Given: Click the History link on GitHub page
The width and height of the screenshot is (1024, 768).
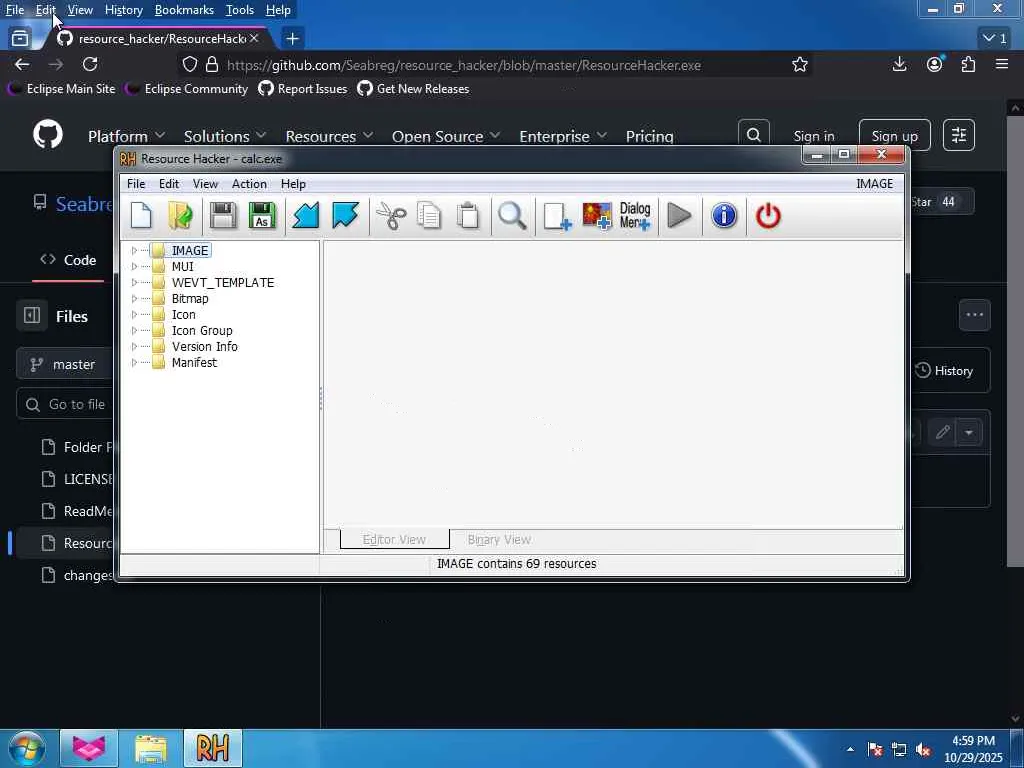Looking at the screenshot, I should (944, 370).
